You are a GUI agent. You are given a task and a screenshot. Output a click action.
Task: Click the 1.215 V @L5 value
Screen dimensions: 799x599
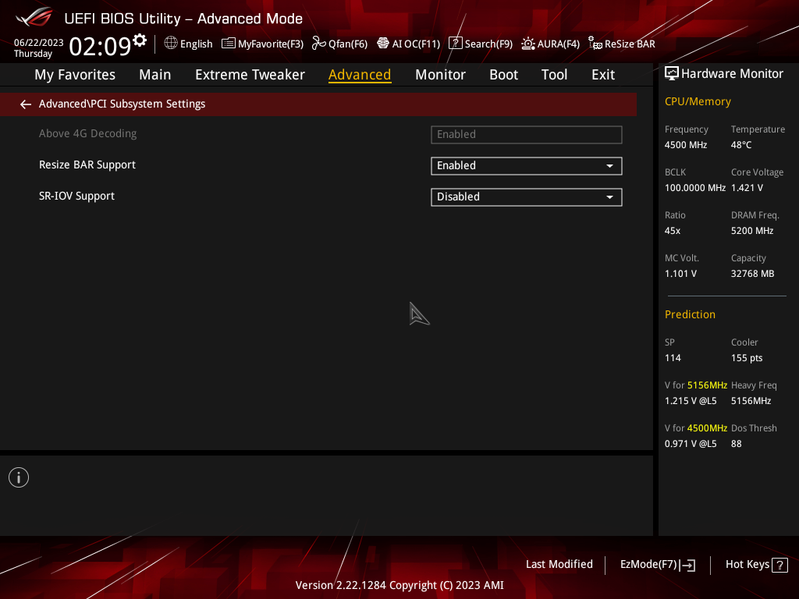(x=690, y=401)
